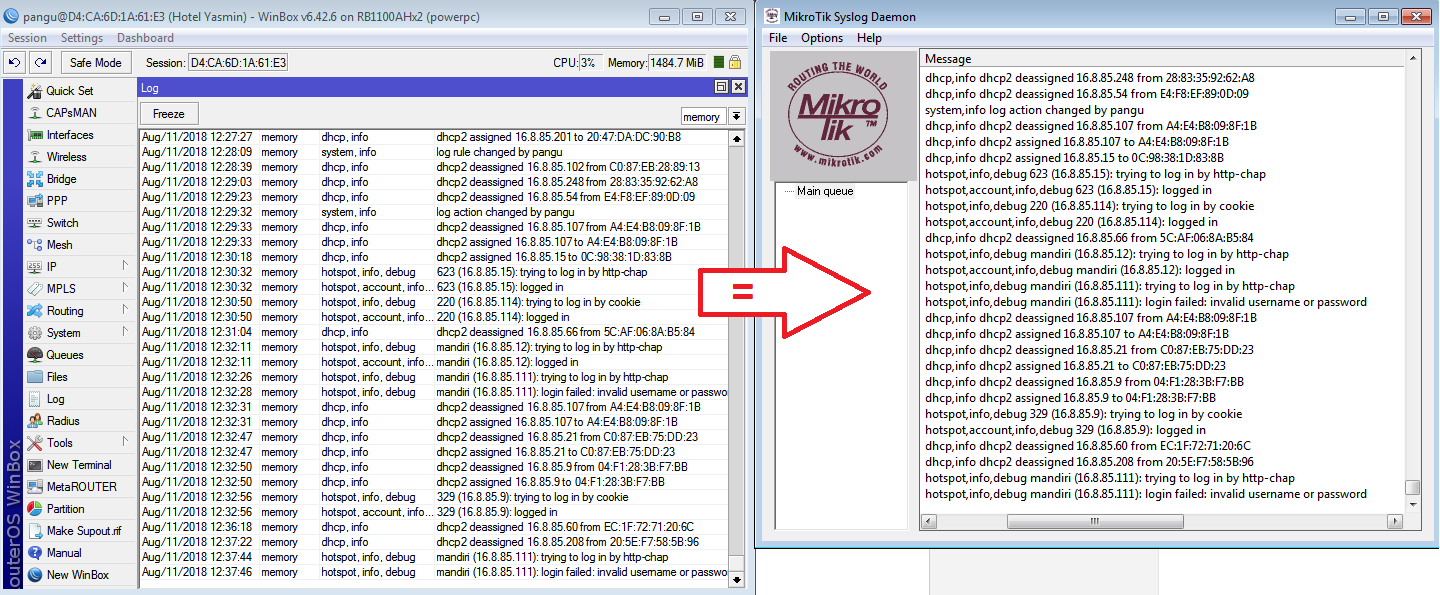Expand the IP submenu arrow
The height and width of the screenshot is (595, 1440).
point(126,266)
